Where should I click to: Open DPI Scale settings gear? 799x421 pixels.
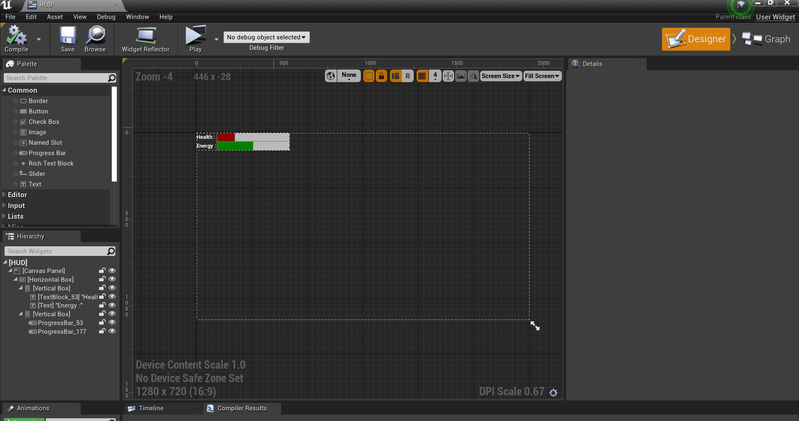click(x=553, y=392)
